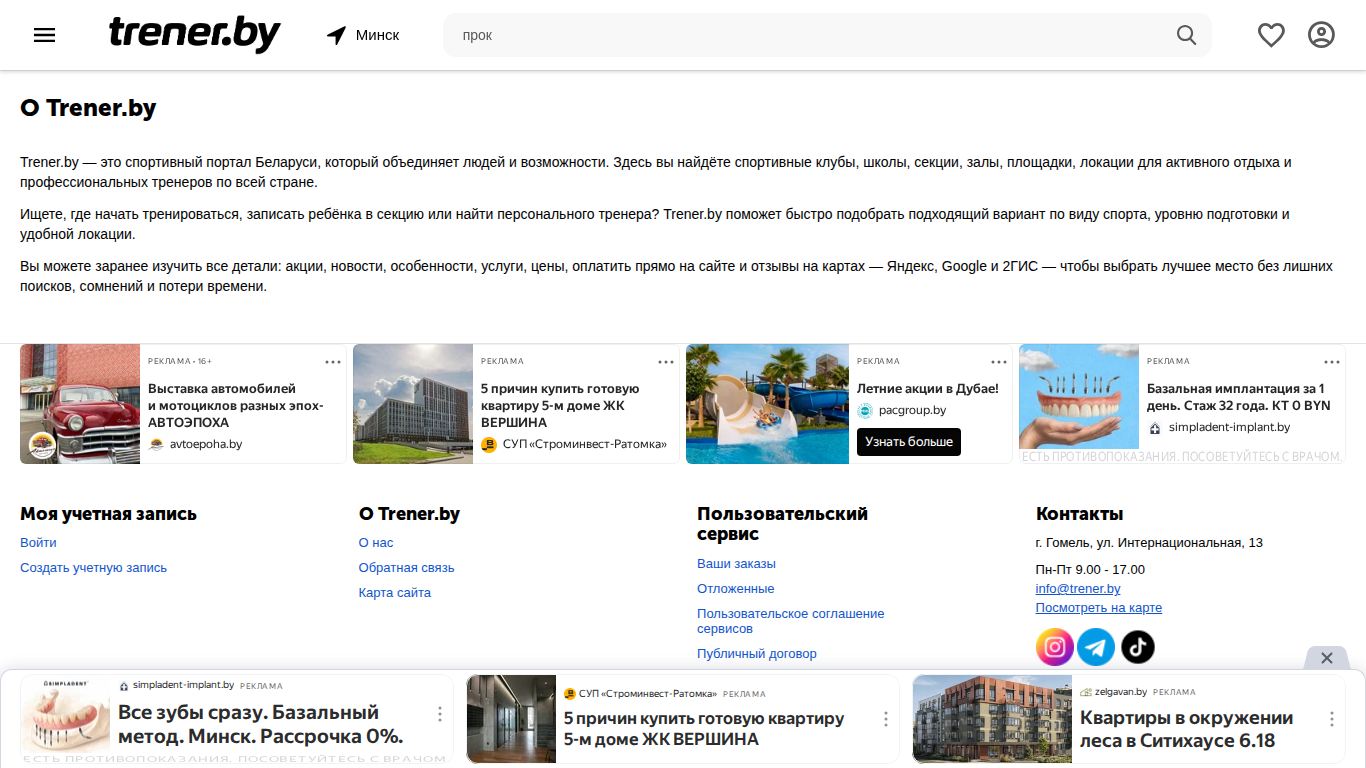Viewport: 1366px width, 768px height.
Task: Open the Telegram social link
Action: point(1096,647)
